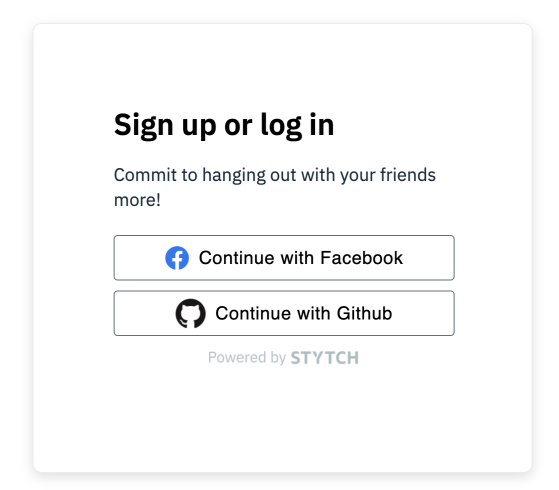The width and height of the screenshot is (559, 490).
Task: Click the 'Continue with Github' label text
Action: [304, 313]
